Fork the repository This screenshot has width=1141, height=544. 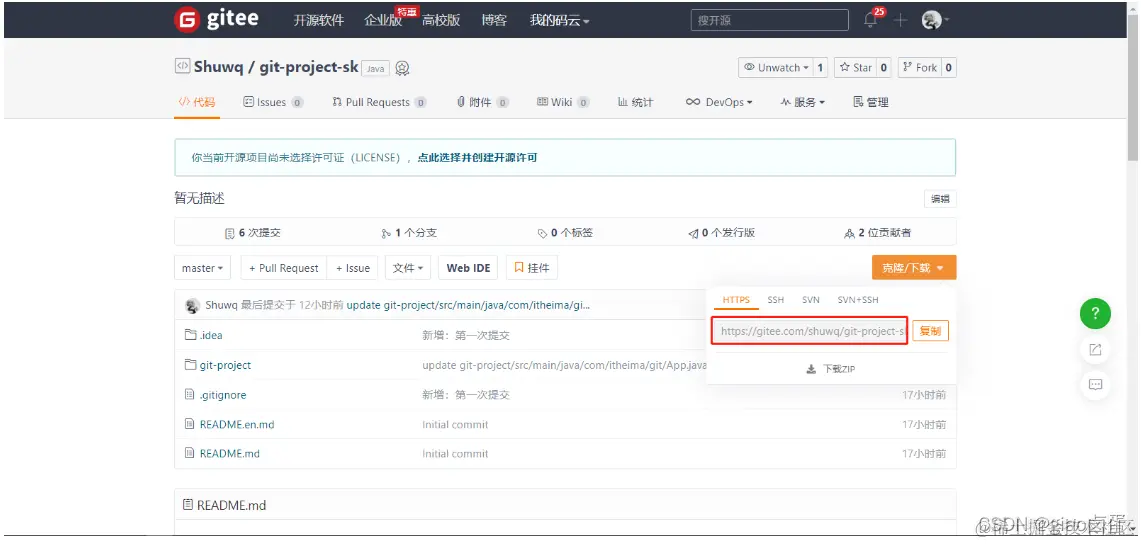[x=920, y=68]
